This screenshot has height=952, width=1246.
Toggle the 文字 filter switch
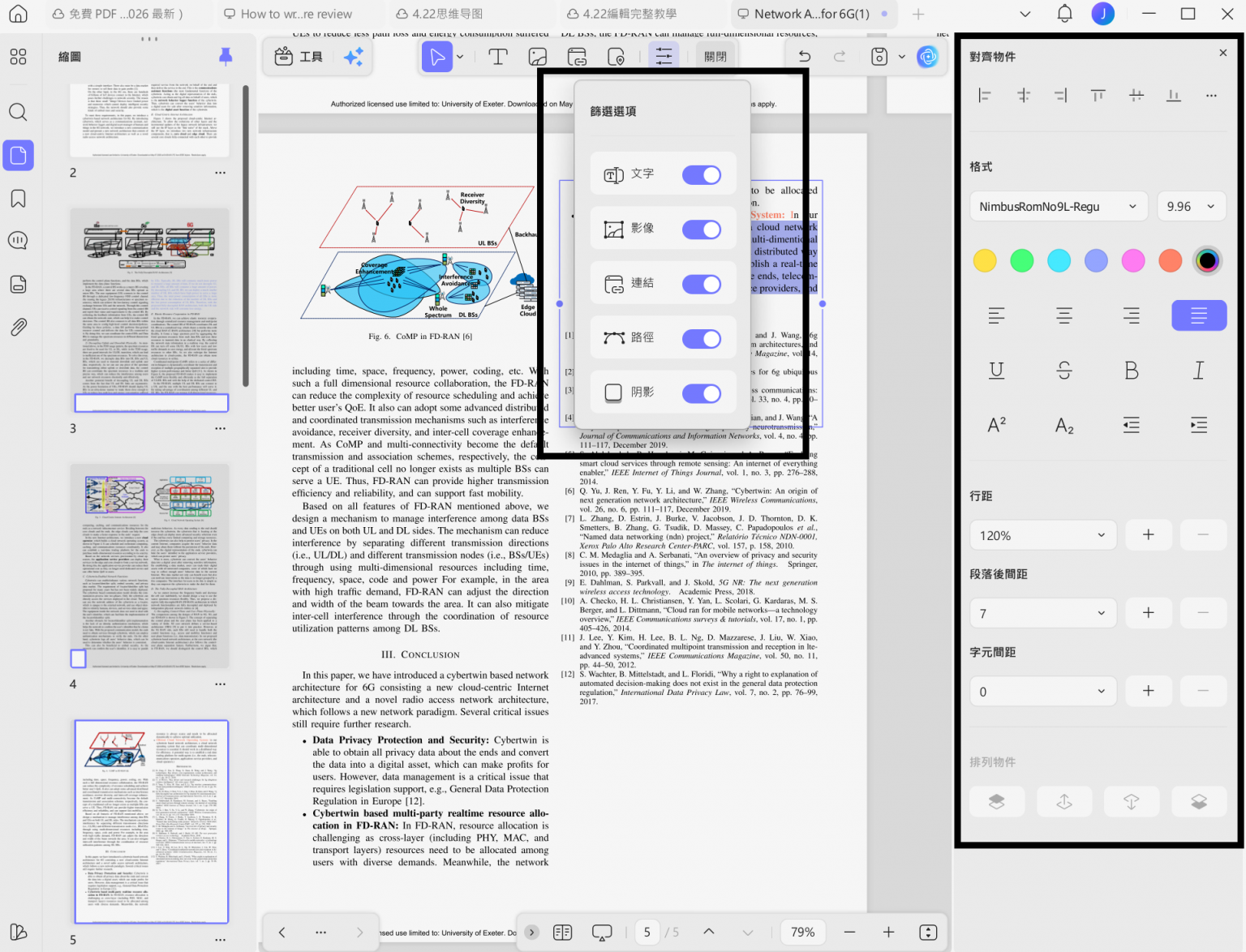tap(702, 175)
